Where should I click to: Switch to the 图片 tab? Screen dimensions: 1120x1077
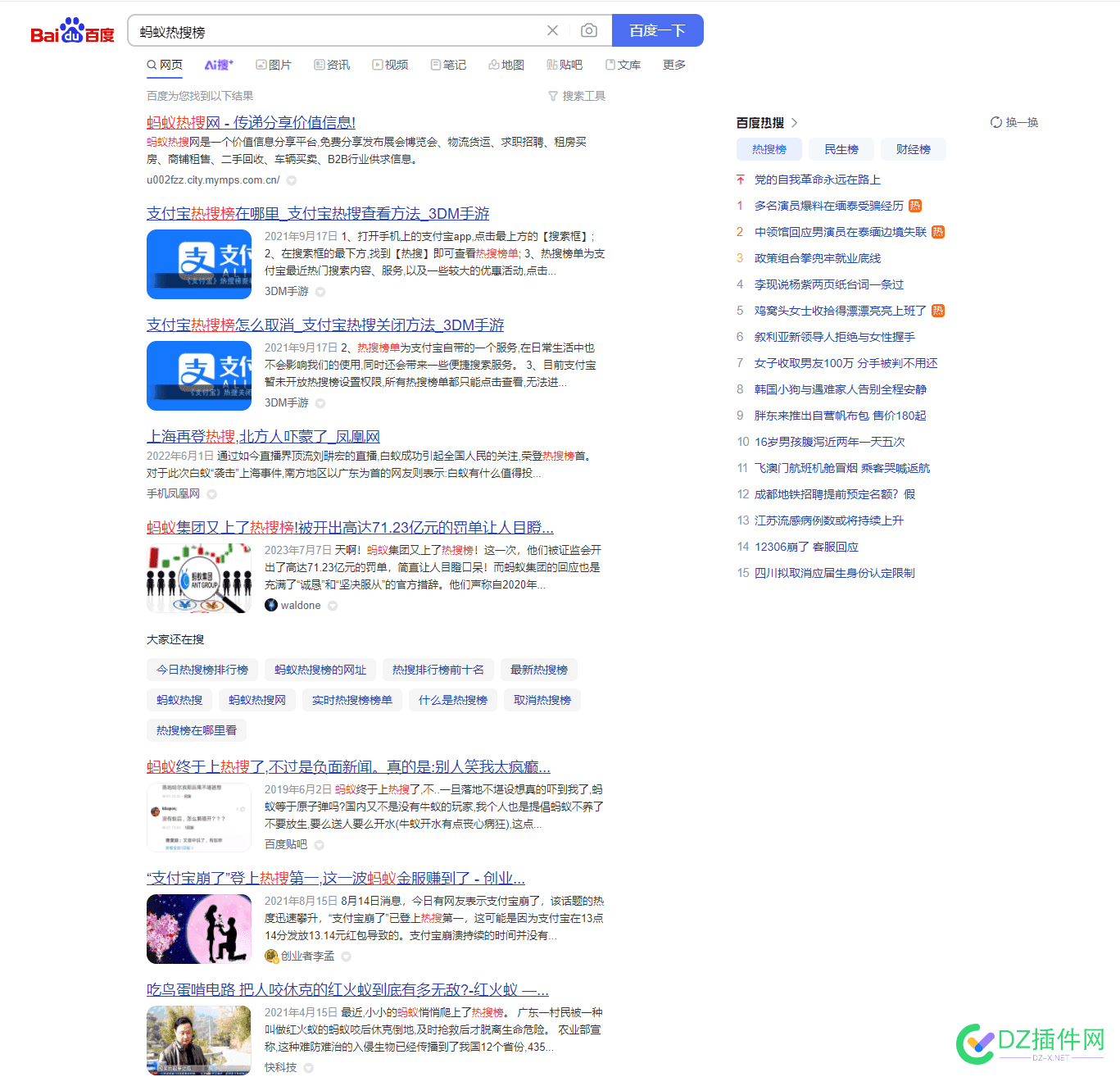274,65
